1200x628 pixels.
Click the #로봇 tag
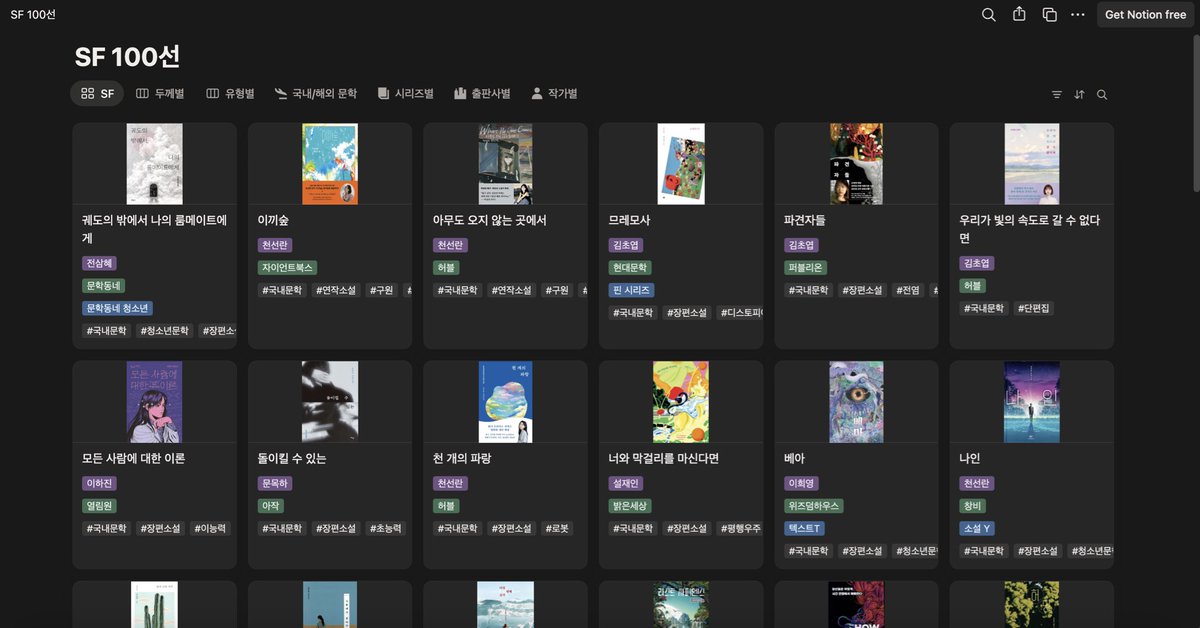(x=557, y=528)
